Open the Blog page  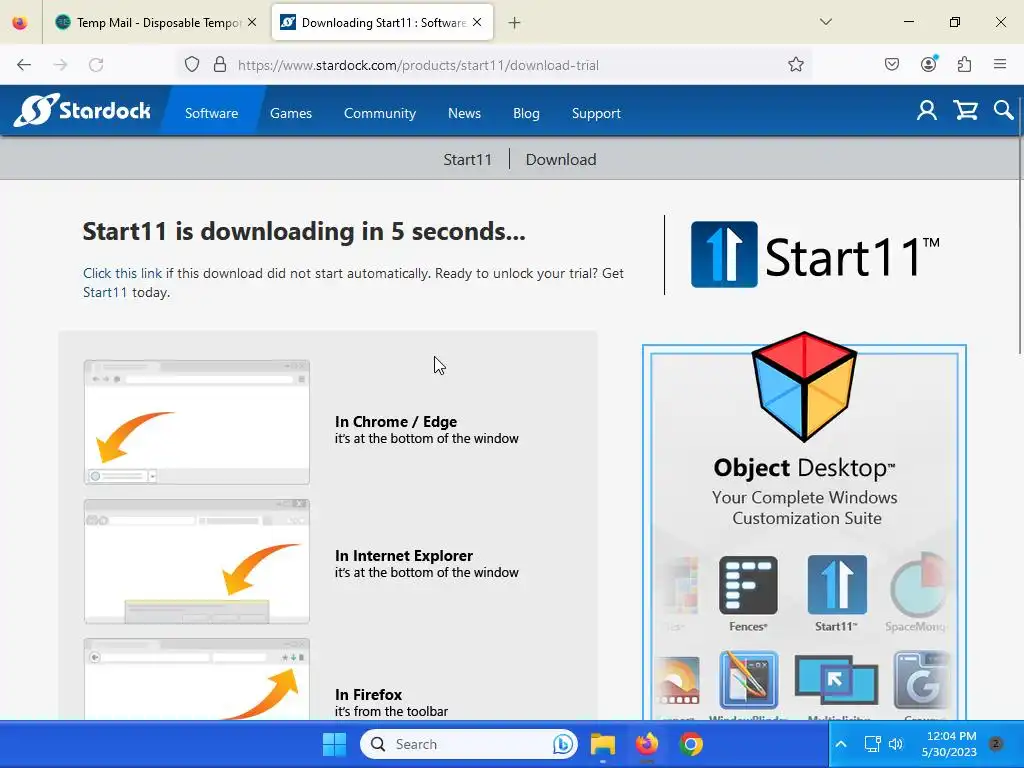[x=526, y=113]
